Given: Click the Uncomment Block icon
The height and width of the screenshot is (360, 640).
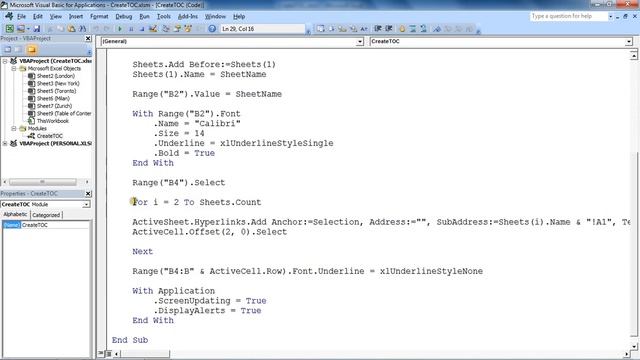Looking at the screenshot, I should (x=423, y=29).
